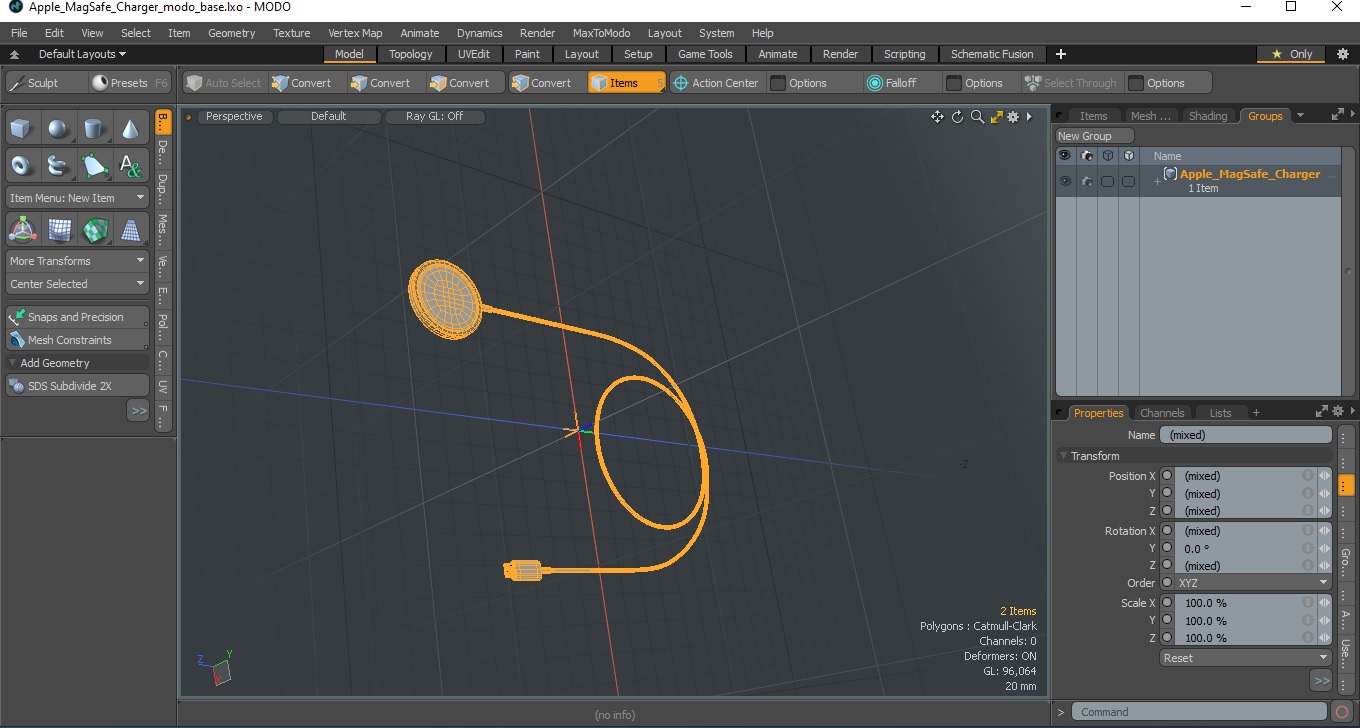The image size is (1360, 728).
Task: Click the Action Center icon
Action: point(681,83)
